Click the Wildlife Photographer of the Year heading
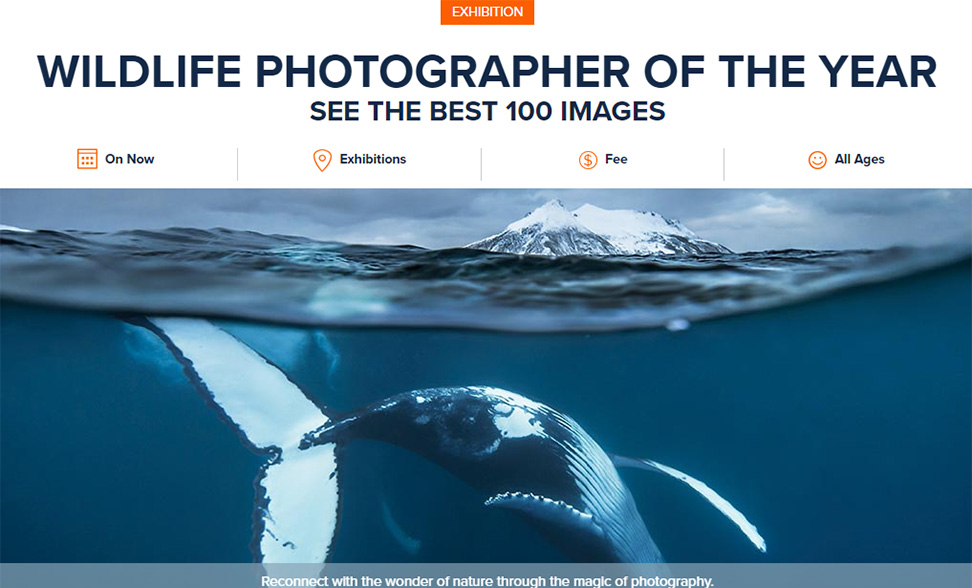 click(487, 72)
